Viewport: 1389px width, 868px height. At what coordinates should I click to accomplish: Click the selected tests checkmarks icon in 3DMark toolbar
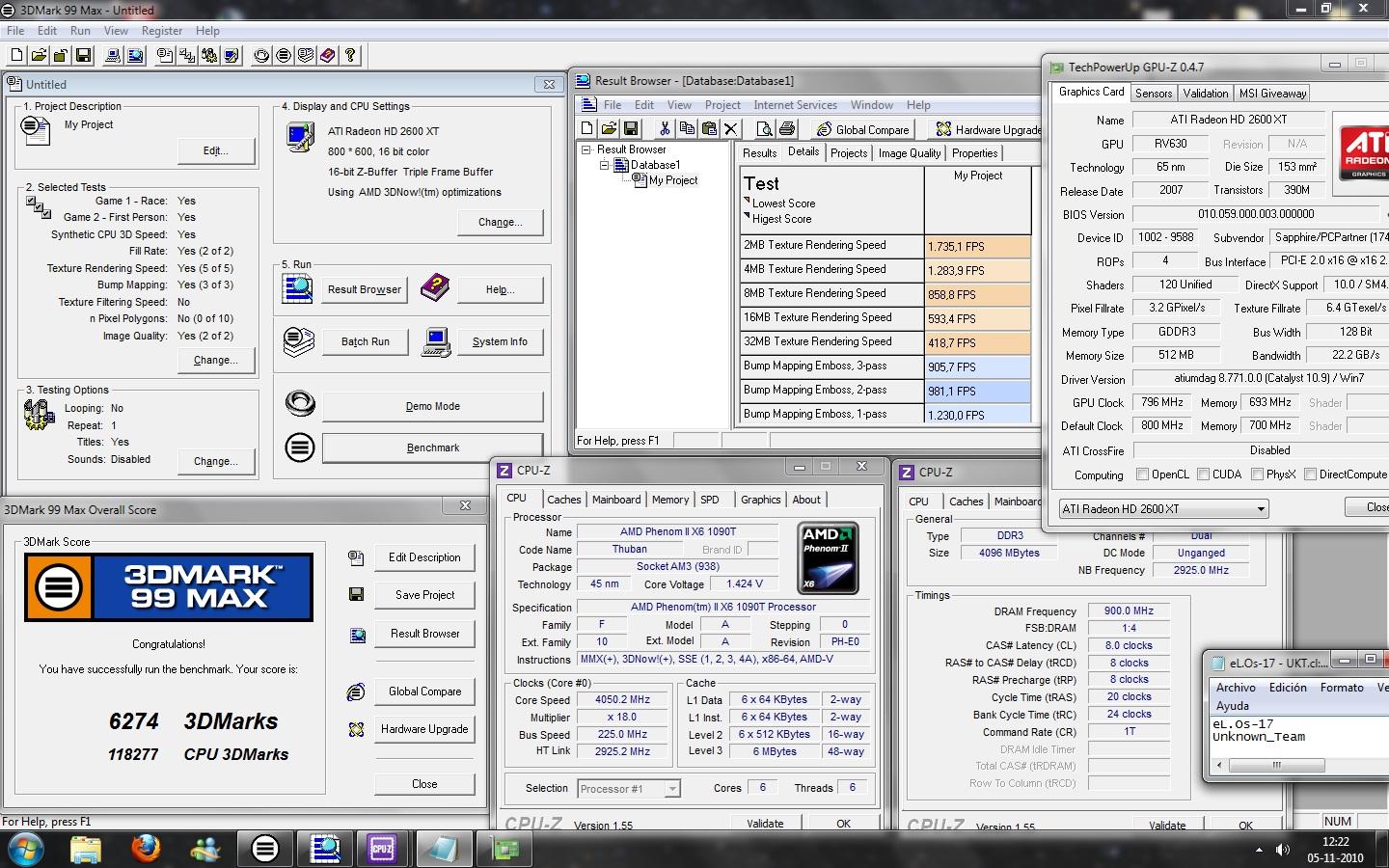click(x=187, y=55)
